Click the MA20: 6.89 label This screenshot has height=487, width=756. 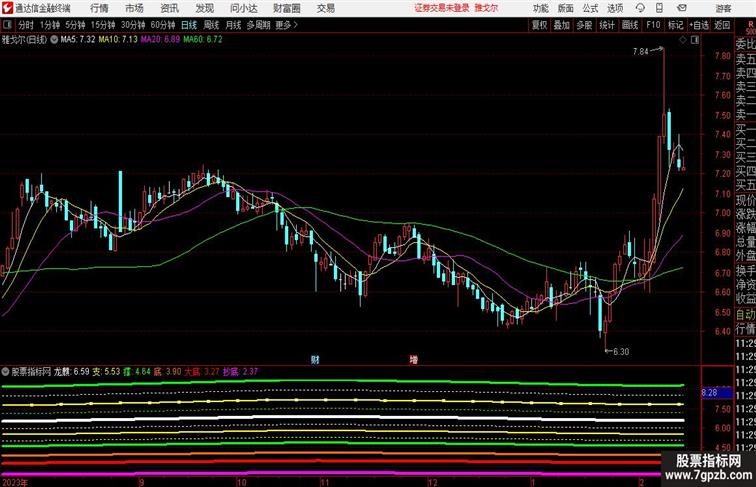161,40
